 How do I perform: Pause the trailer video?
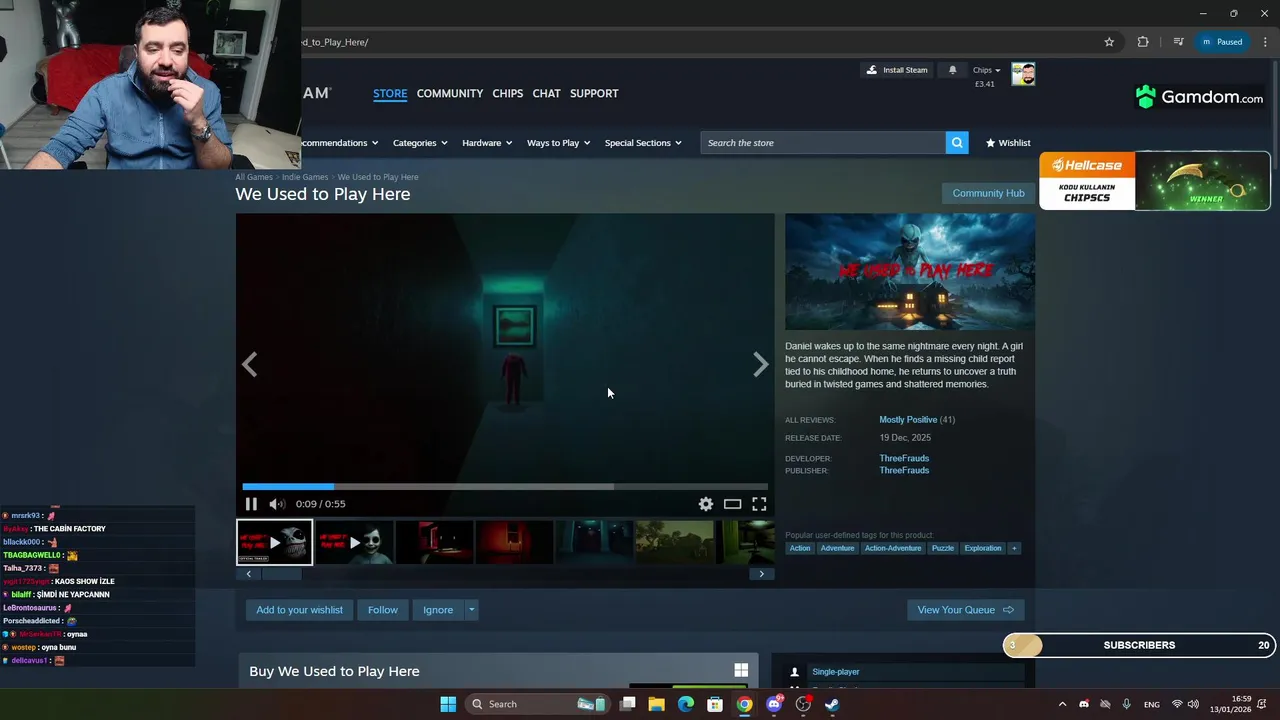tap(251, 504)
